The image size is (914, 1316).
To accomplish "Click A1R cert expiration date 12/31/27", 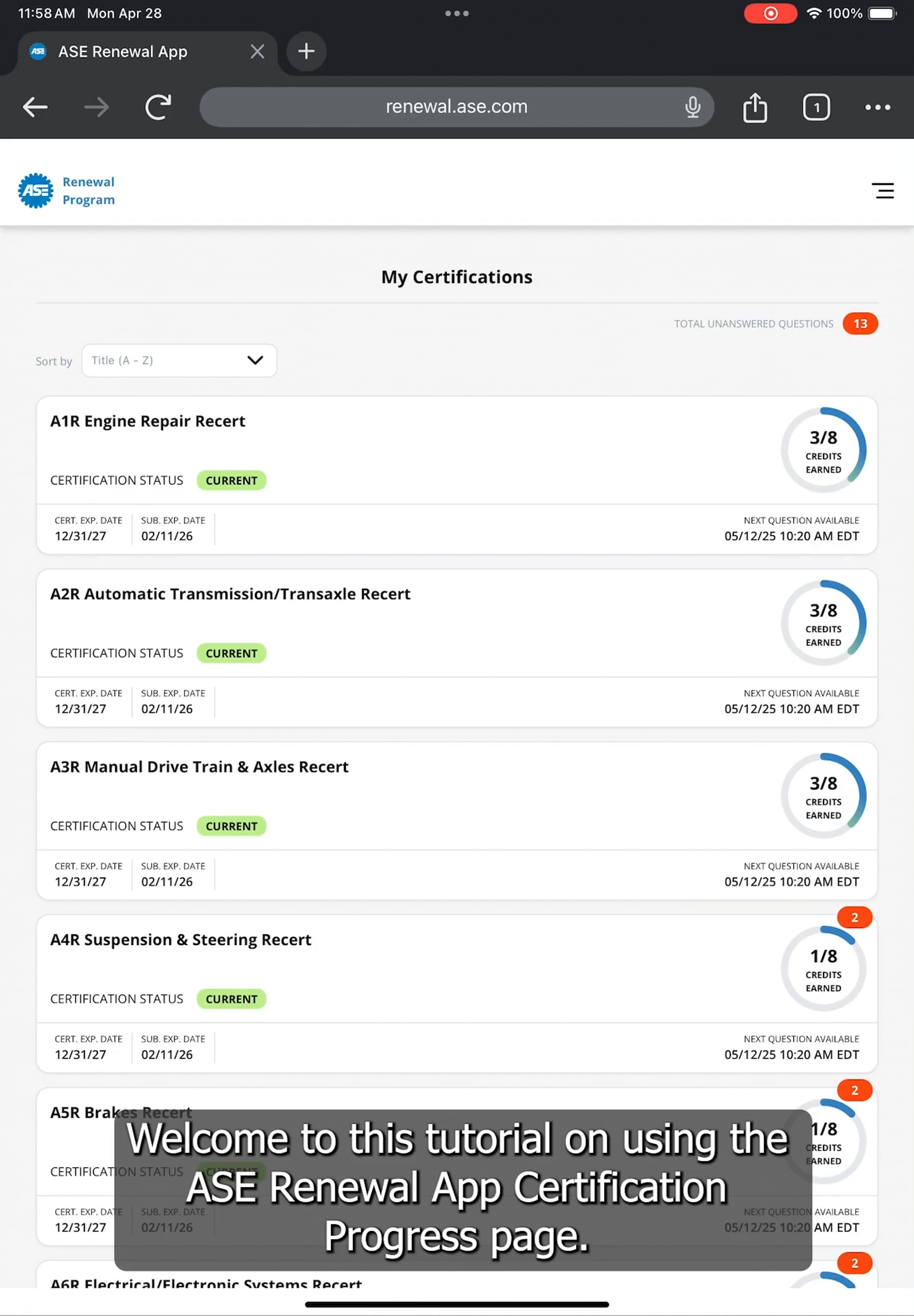I will tap(81, 536).
